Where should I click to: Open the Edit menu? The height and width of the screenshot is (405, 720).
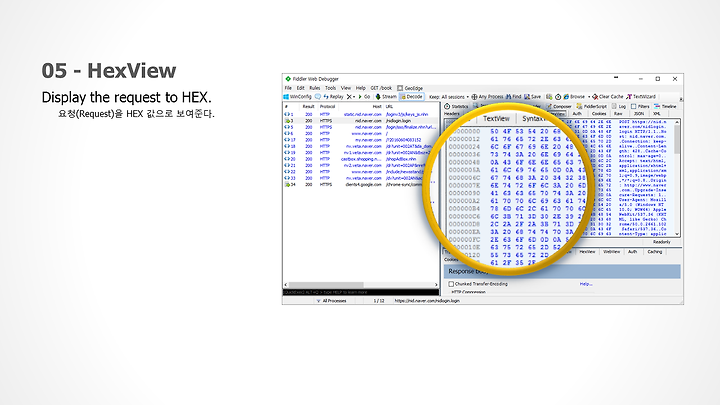[x=300, y=88]
